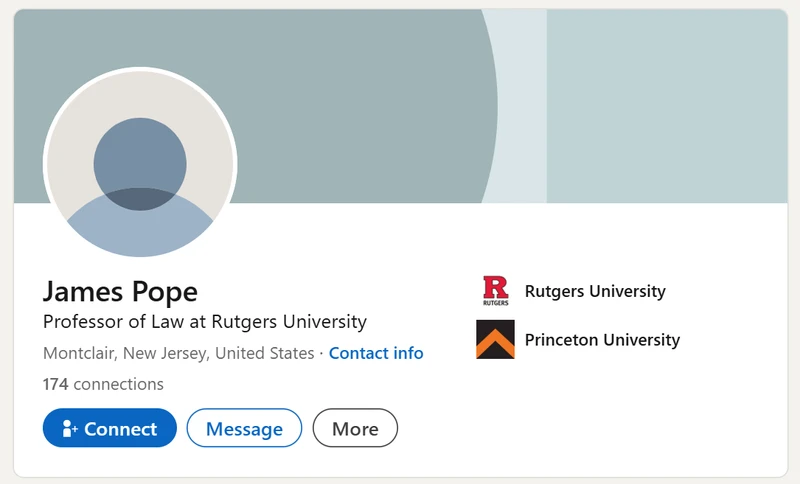Click the gray-teal banner background image
The width and height of the screenshot is (800, 484).
click(357, 102)
